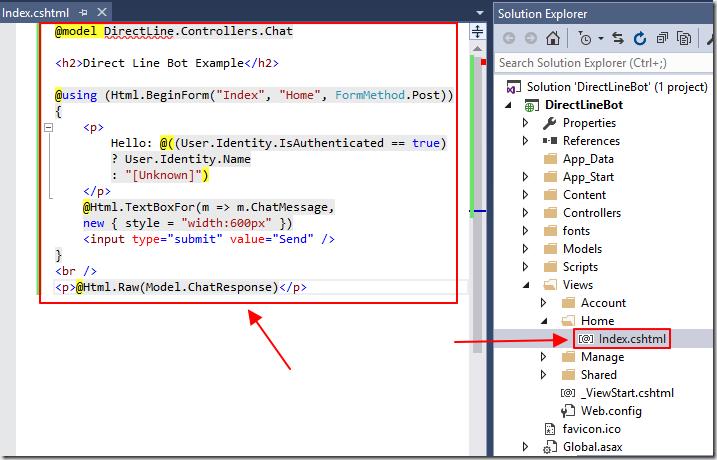Click the App_Start folder icon

550,177
